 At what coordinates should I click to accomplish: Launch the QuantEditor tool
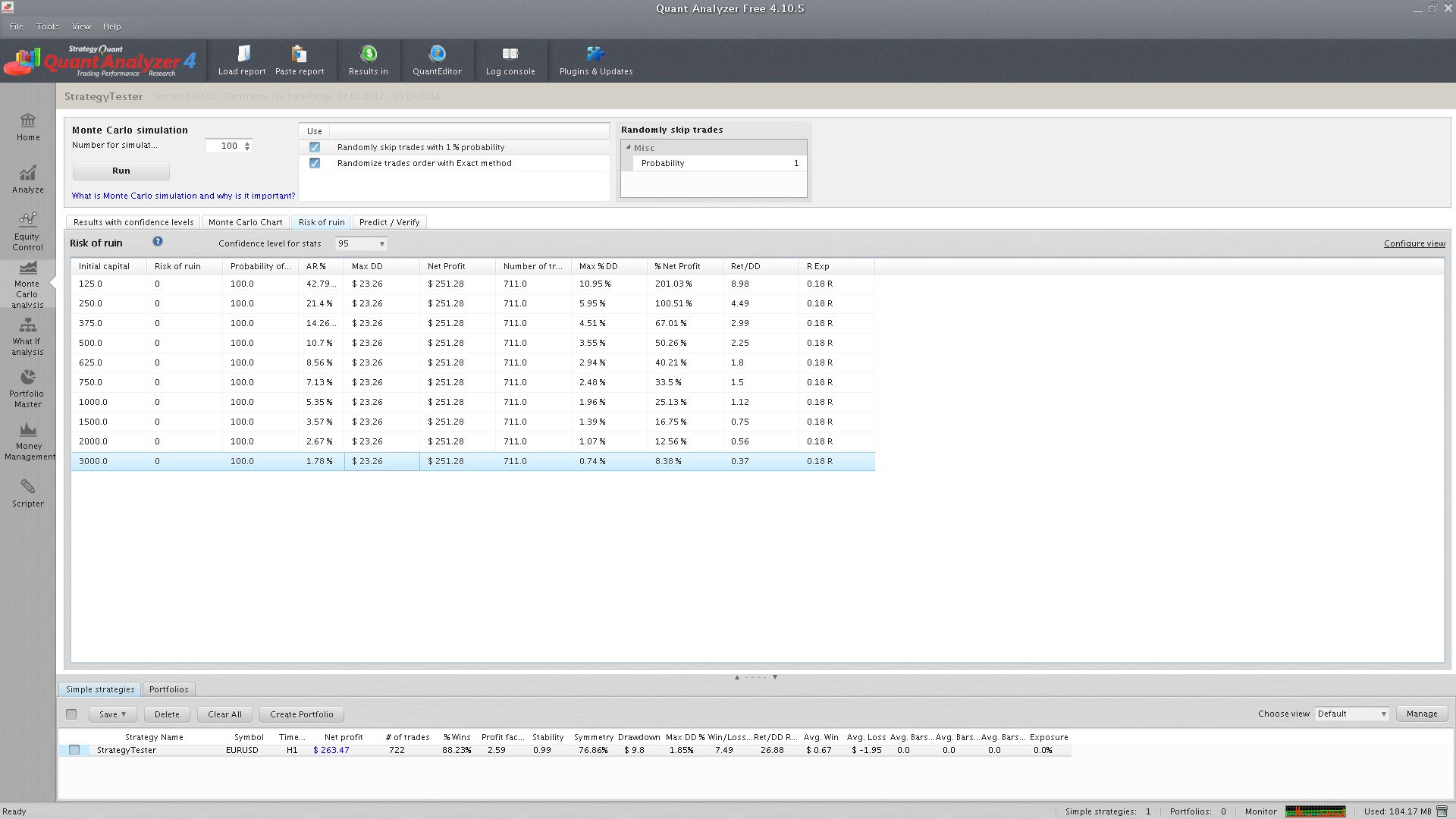(437, 55)
